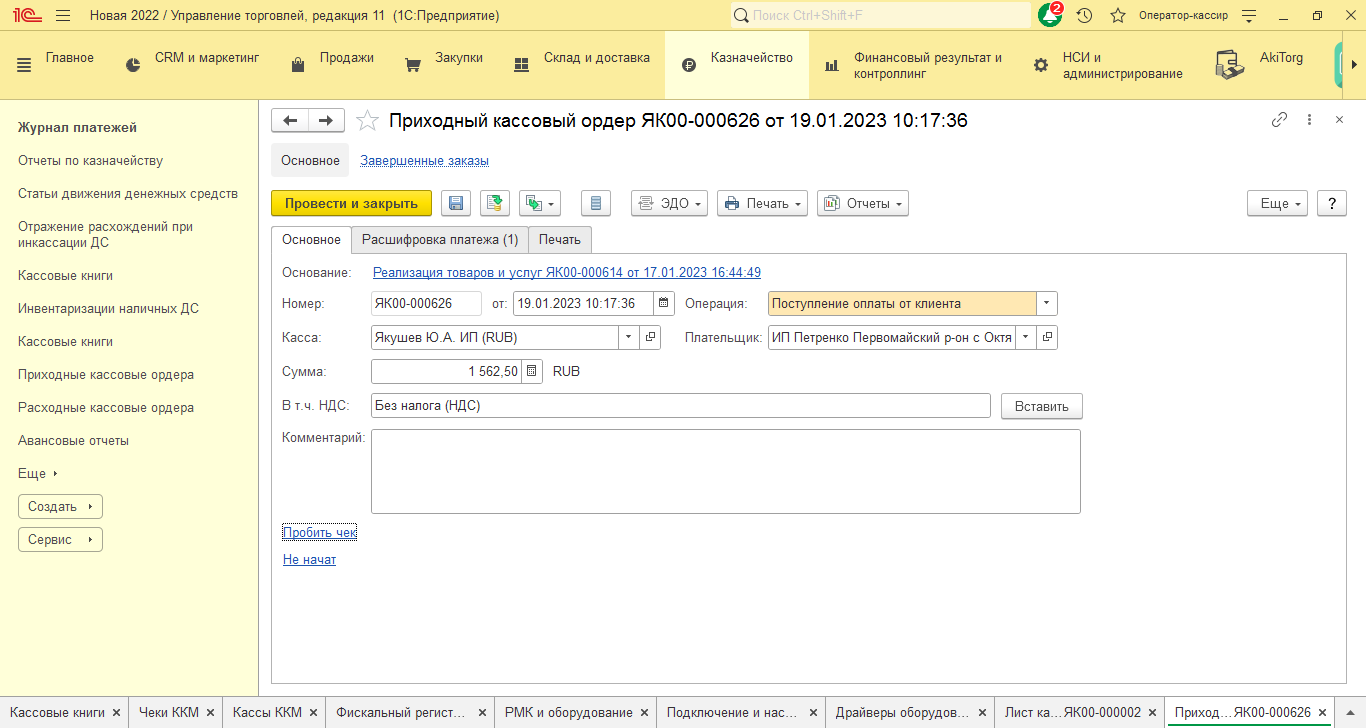The height and width of the screenshot is (728, 1366).
Task: Open the history clock icon
Action: 1084,16
